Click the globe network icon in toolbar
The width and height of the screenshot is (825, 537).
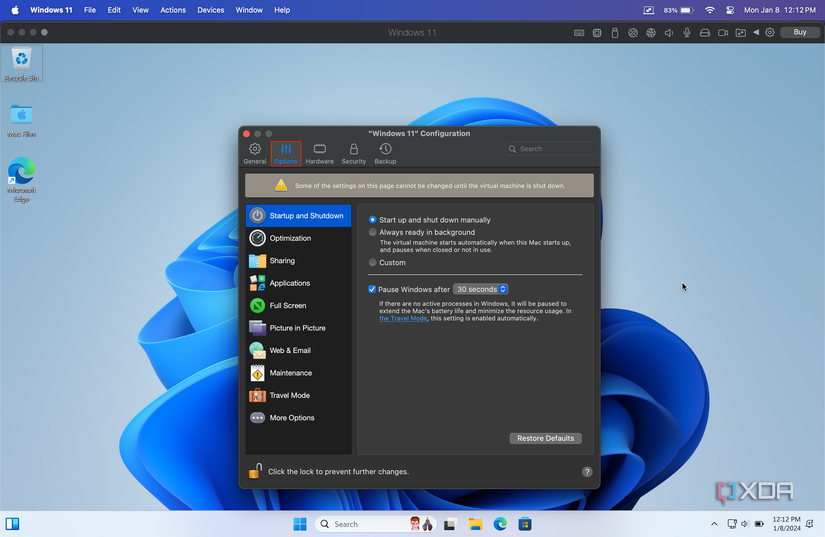651,33
